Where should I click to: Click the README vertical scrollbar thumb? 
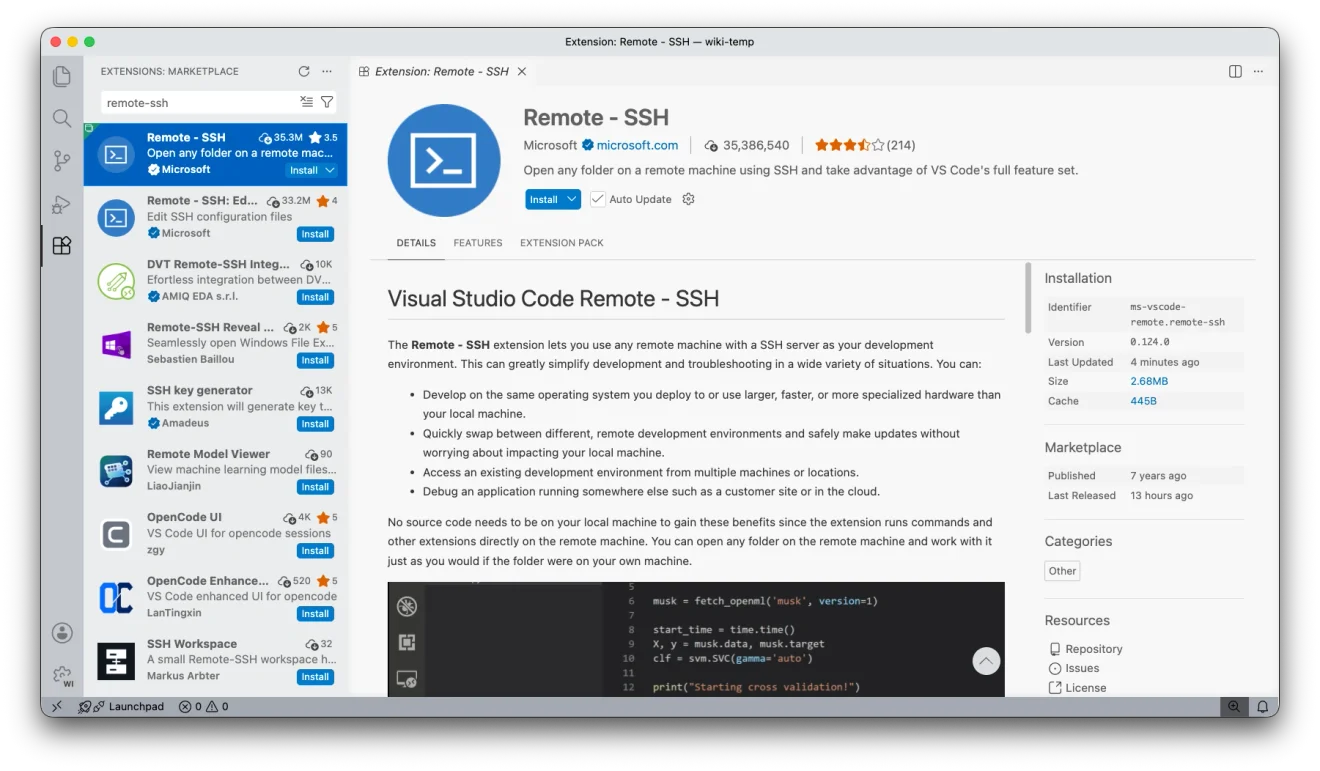click(x=1027, y=298)
